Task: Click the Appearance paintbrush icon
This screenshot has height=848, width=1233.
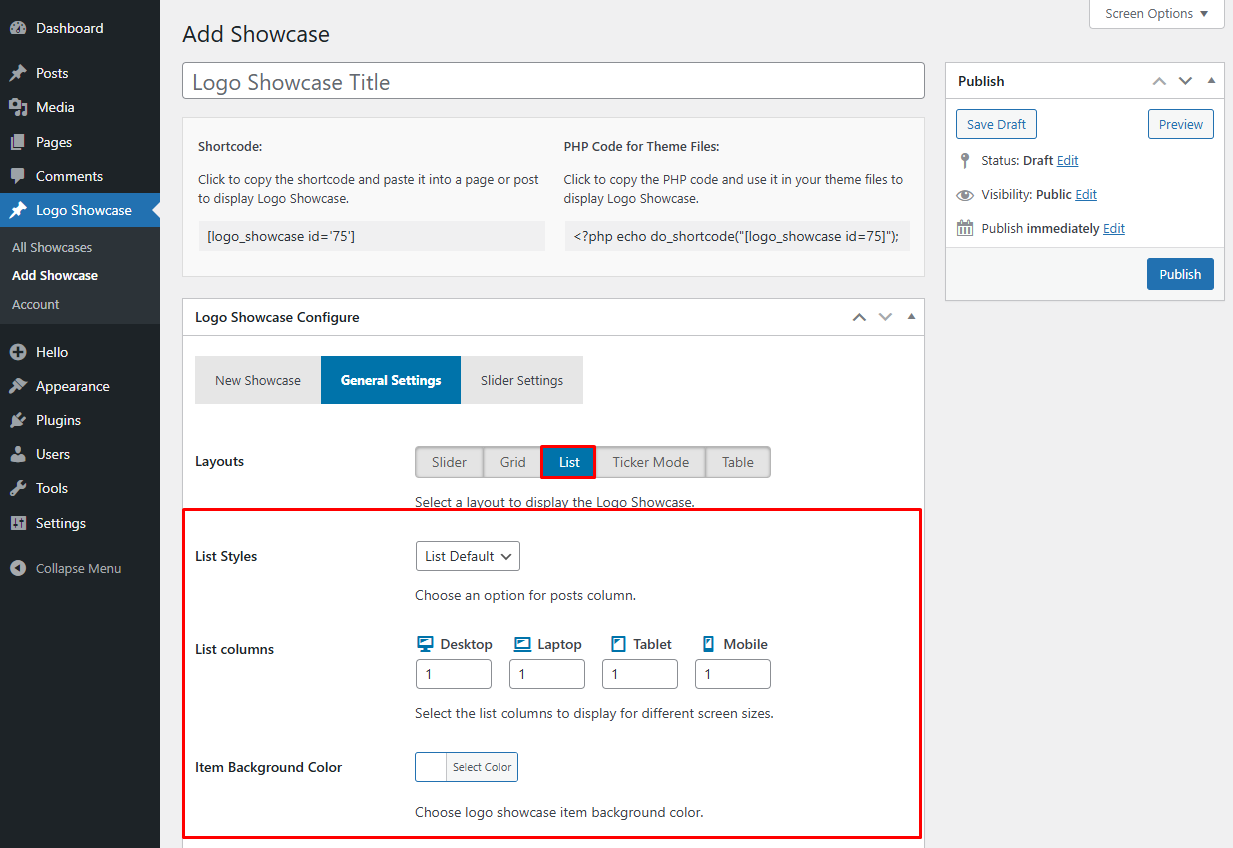Action: point(18,386)
